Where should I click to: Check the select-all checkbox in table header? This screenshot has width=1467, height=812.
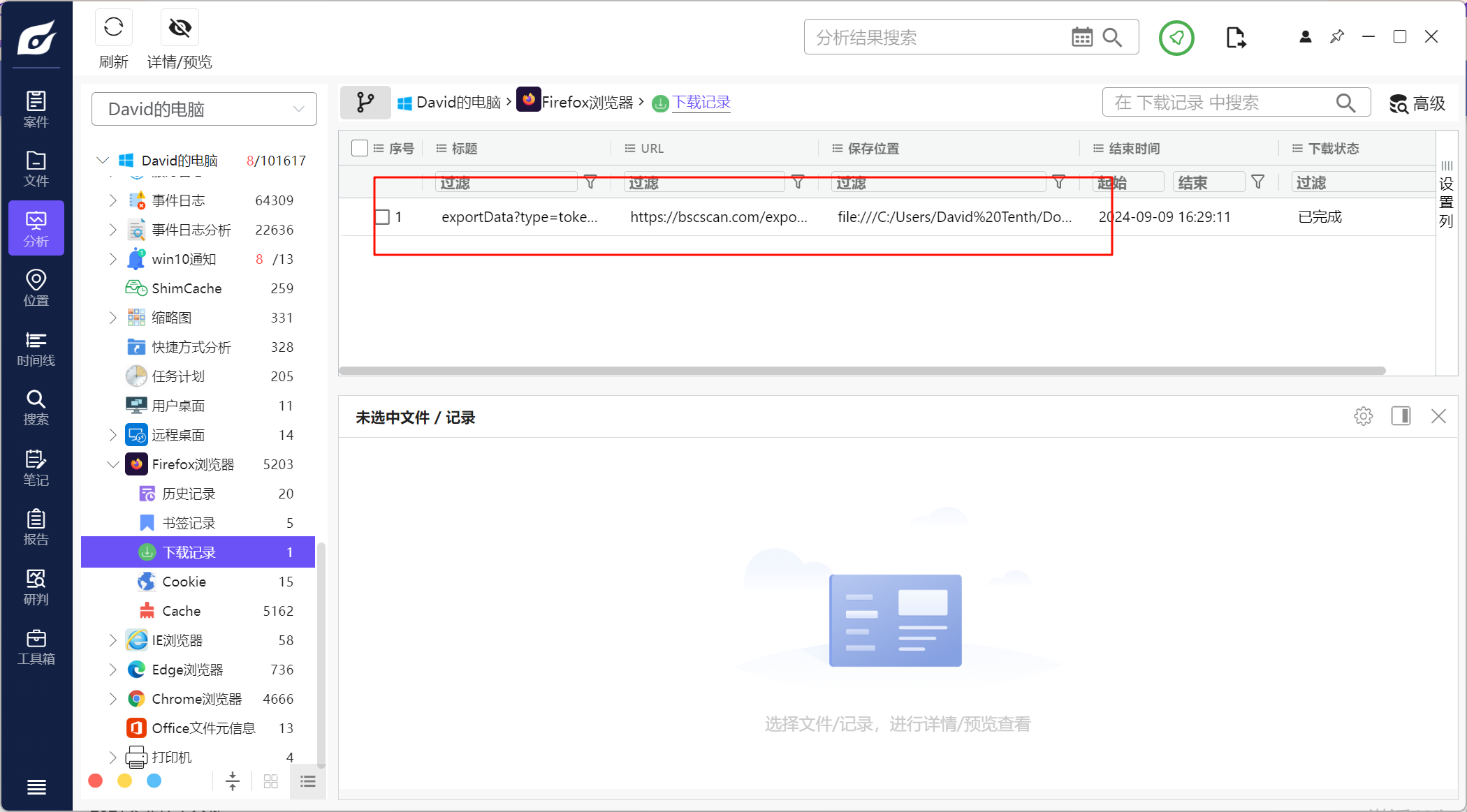coord(360,148)
